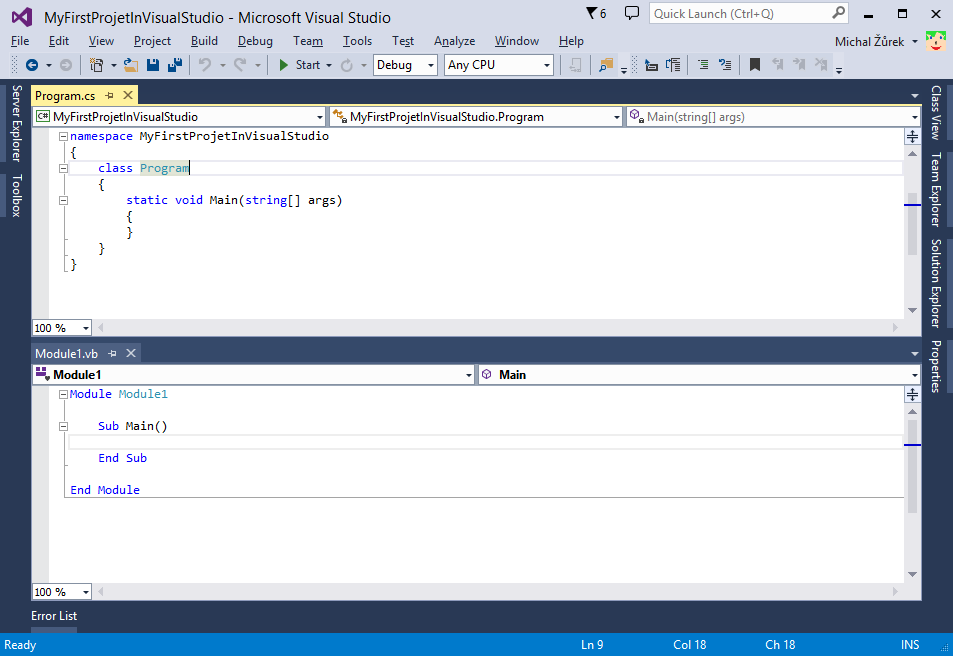953x656 pixels.
Task: Save all files with Save All icon
Action: (173, 64)
